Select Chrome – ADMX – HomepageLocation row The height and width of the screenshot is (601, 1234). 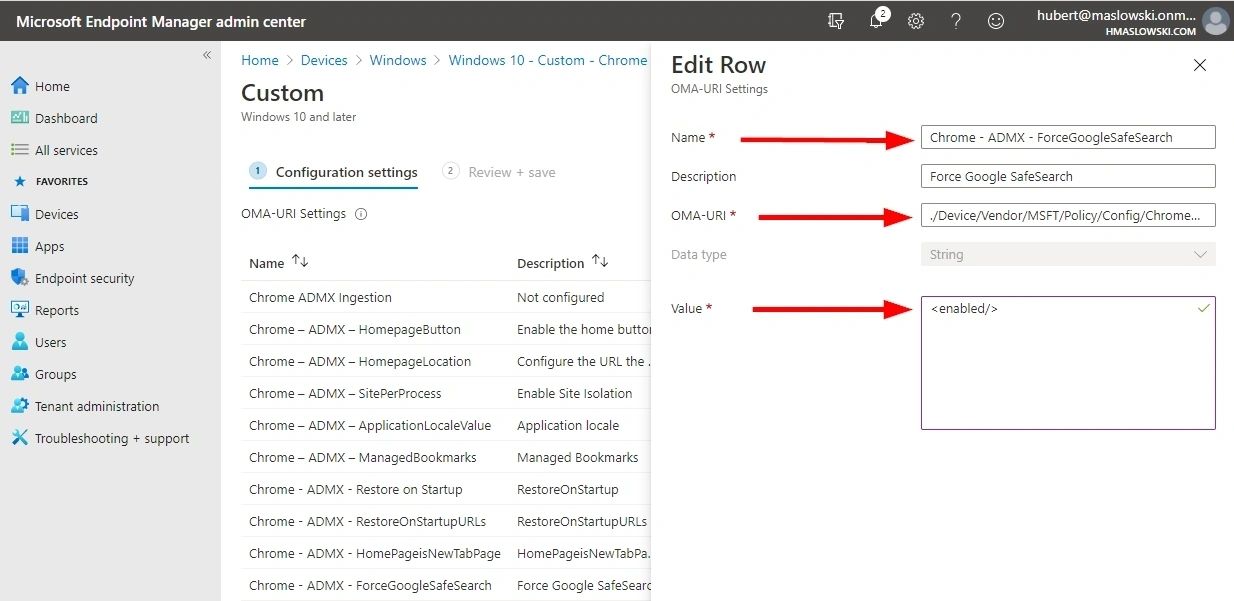445,361
